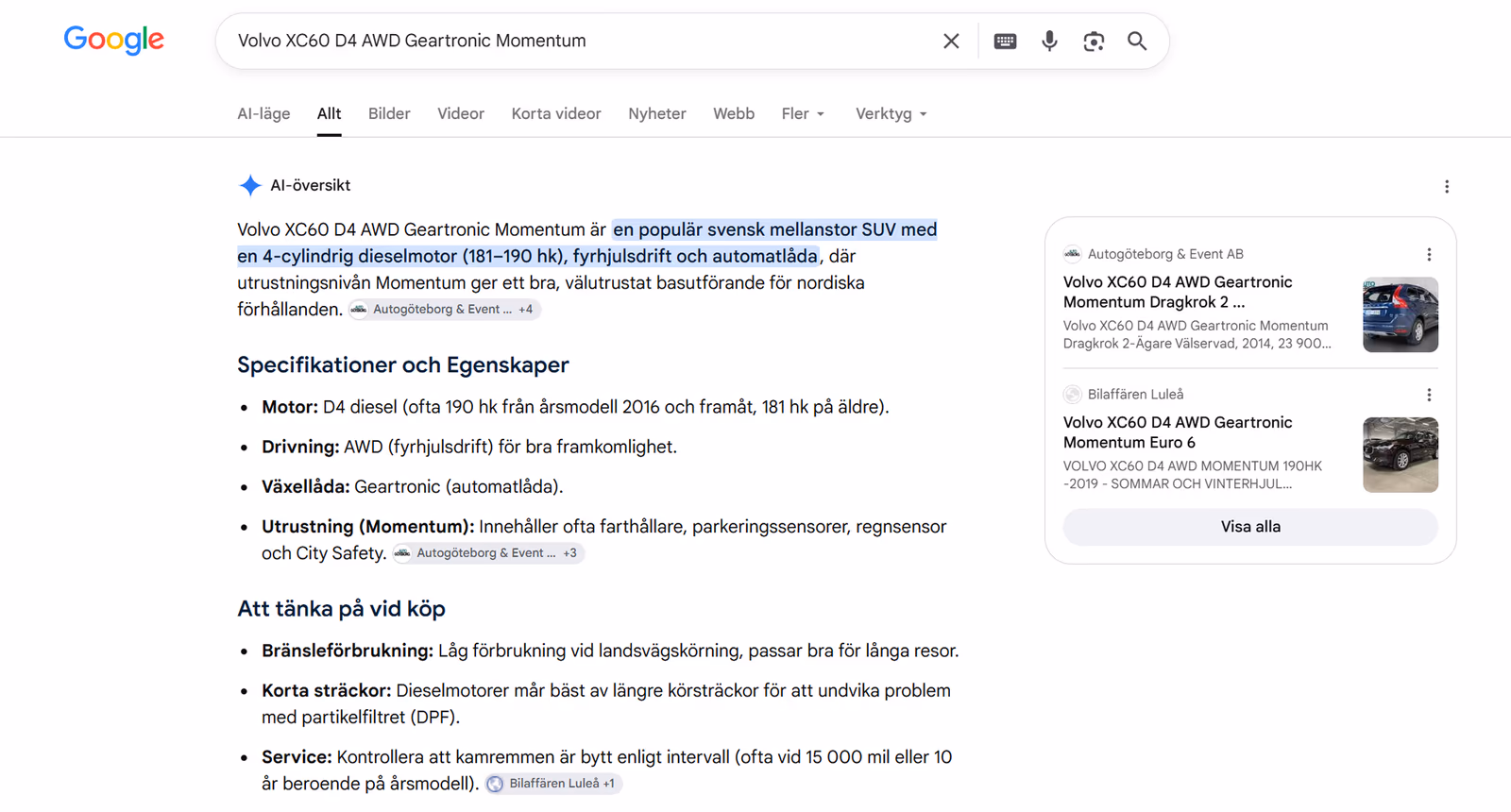Open the Geartronic Momentum Euro 6 listing link
1511x812 pixels.
click(1178, 432)
